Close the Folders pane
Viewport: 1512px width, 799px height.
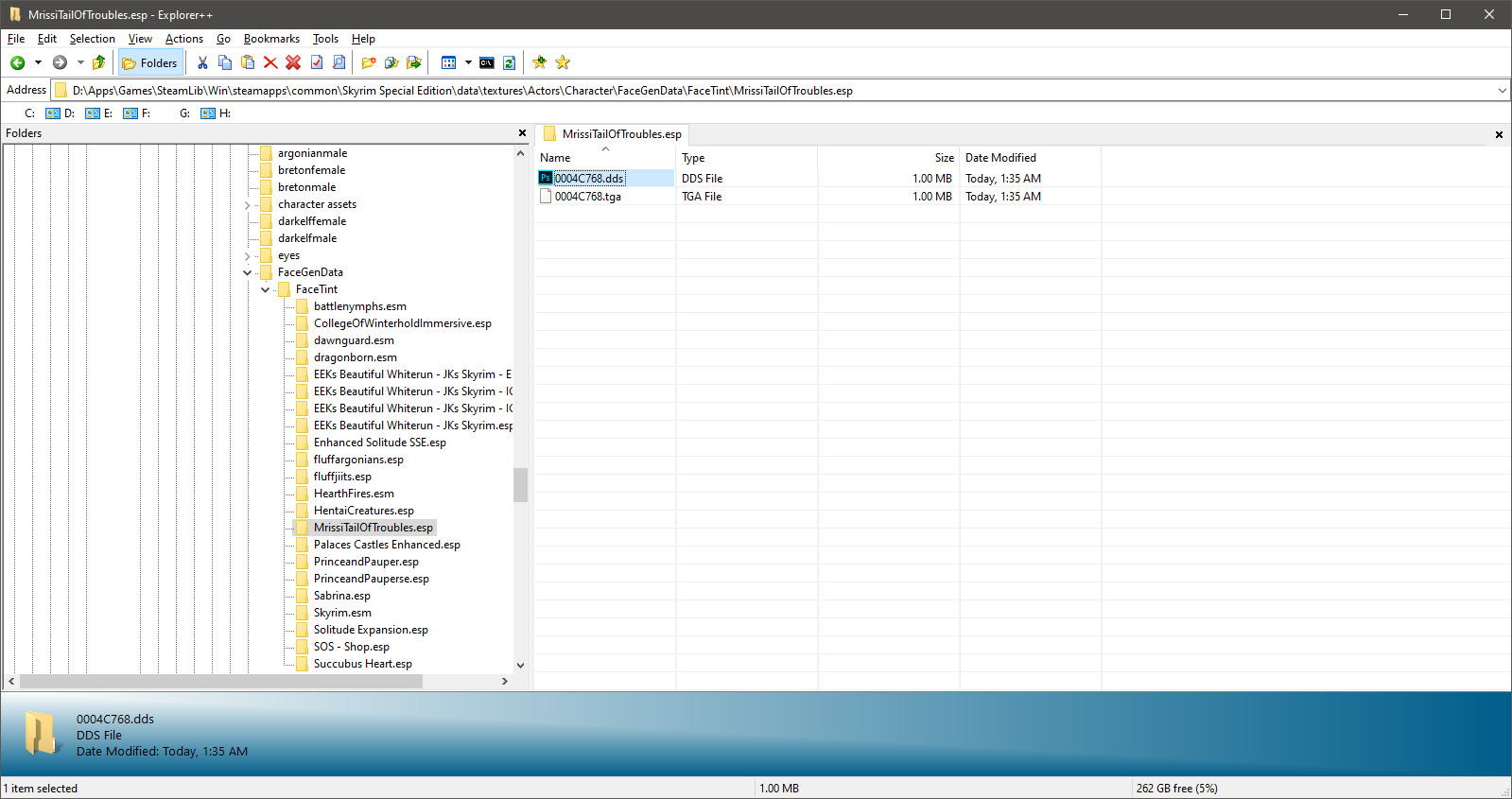pyautogui.click(x=522, y=133)
